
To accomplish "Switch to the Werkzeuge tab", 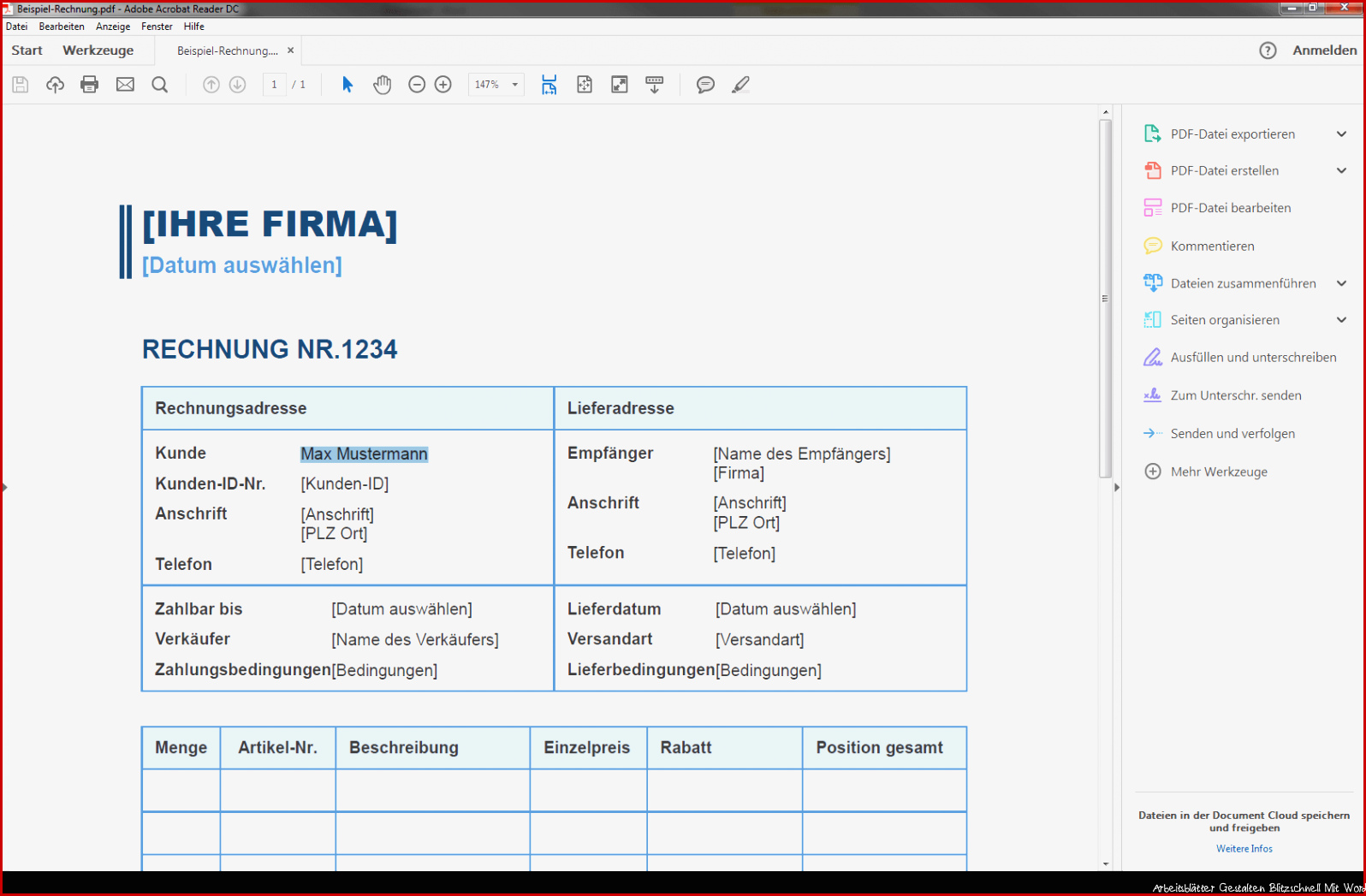I will click(x=98, y=50).
